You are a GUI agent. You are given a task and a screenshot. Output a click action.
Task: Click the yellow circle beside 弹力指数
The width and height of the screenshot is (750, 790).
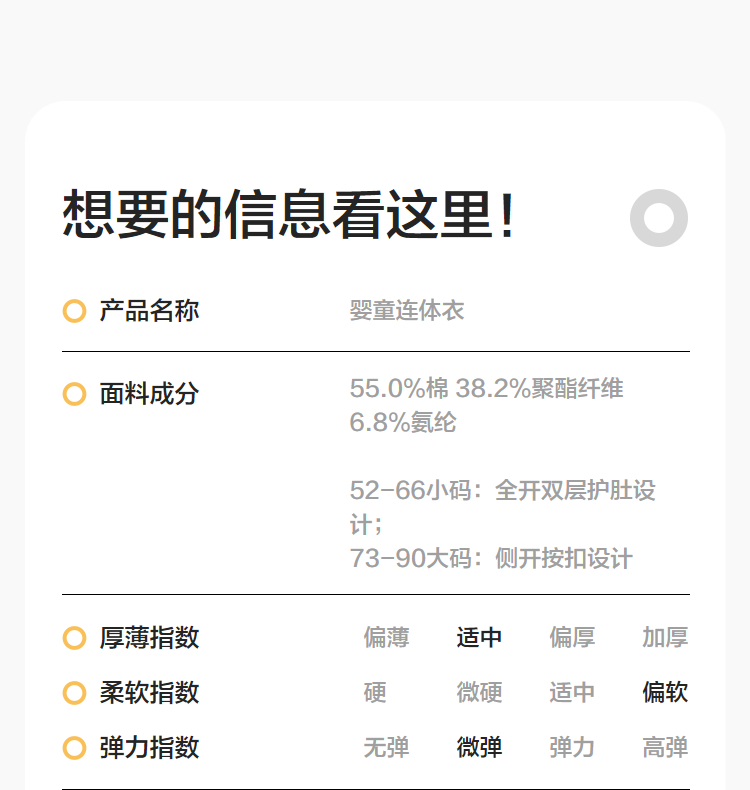74,748
